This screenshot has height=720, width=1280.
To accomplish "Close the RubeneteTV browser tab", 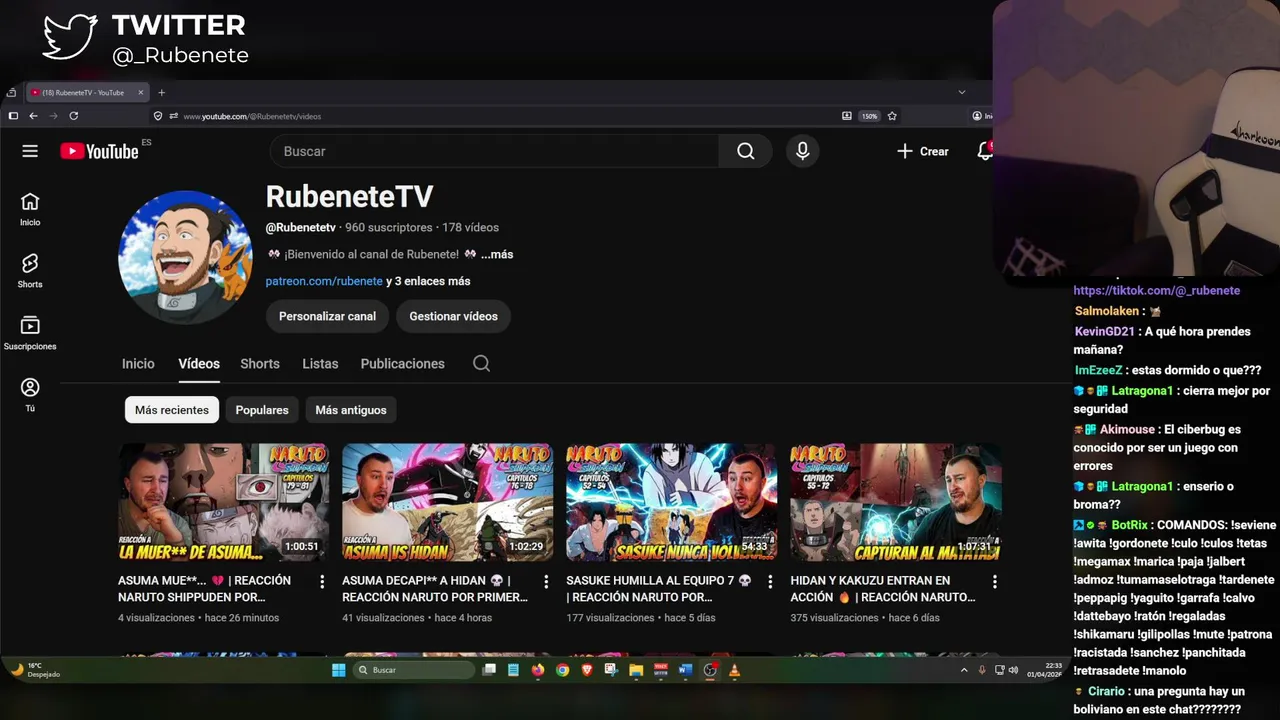I will coord(141,92).
